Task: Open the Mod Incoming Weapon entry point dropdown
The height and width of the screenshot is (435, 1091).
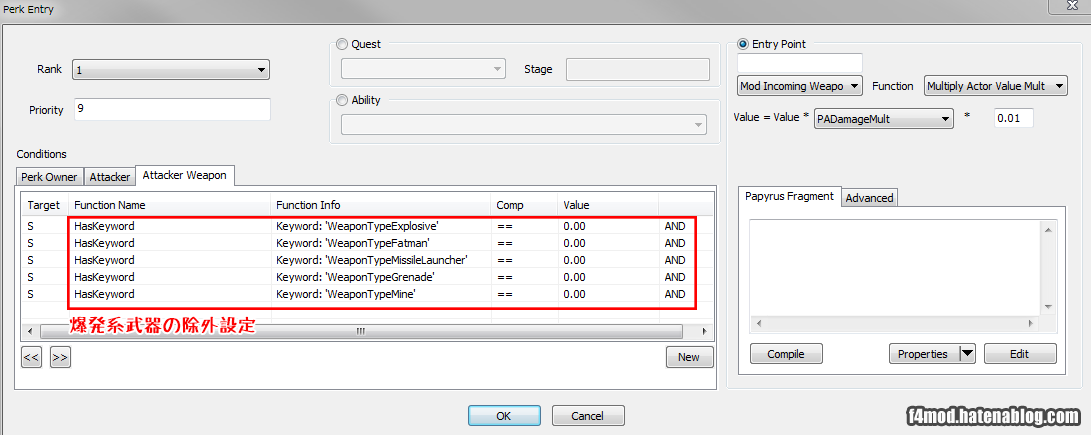Action: [799, 86]
